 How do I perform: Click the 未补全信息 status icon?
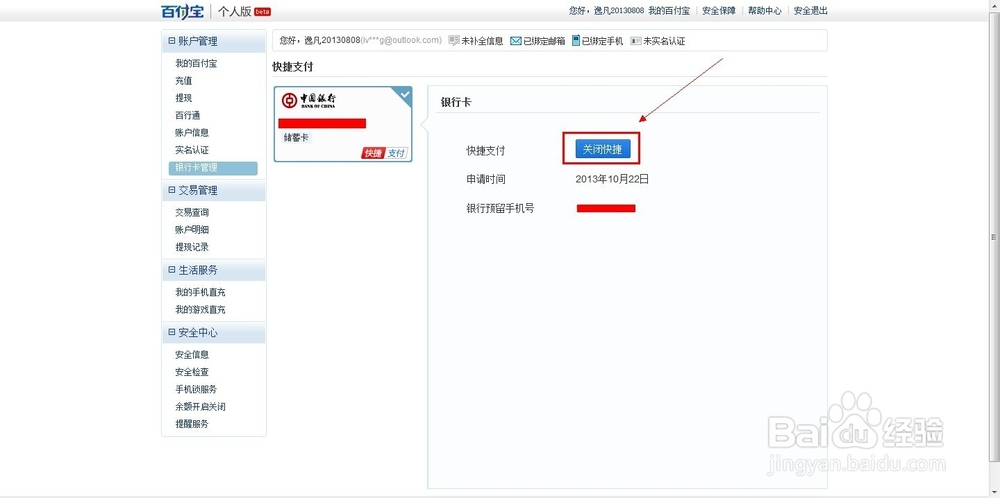[454, 41]
